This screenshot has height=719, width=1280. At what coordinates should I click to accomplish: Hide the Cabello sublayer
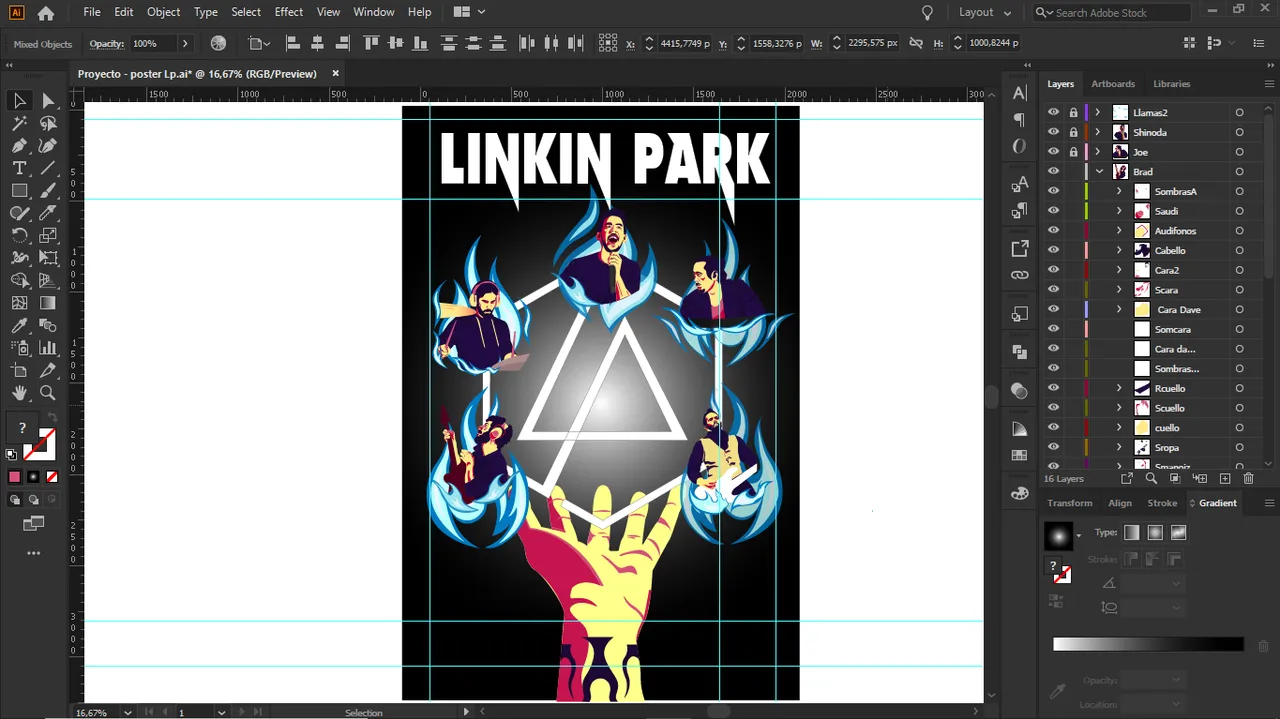pos(1053,251)
